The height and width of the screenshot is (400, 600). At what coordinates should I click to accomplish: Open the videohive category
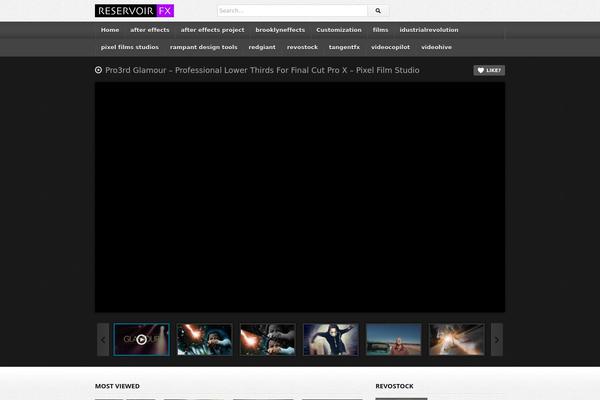click(x=436, y=47)
